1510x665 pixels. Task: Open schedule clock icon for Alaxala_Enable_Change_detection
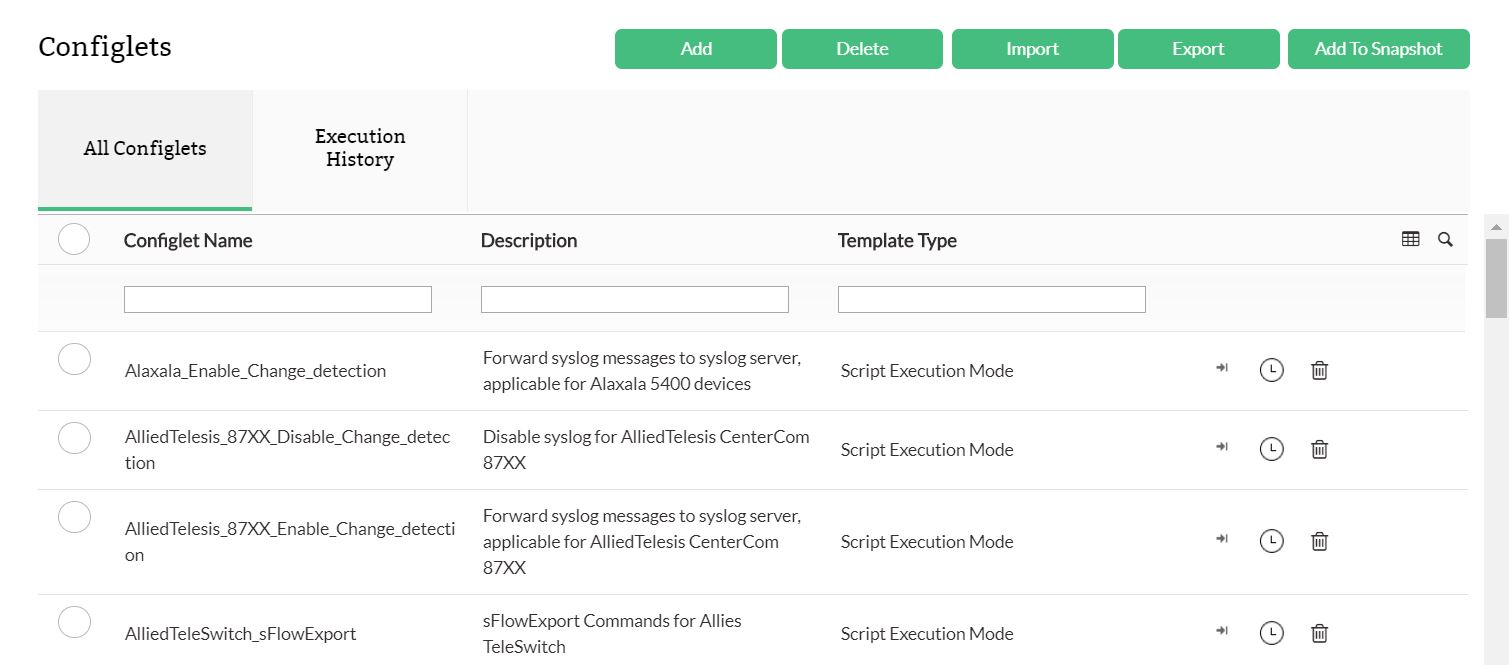(1271, 370)
